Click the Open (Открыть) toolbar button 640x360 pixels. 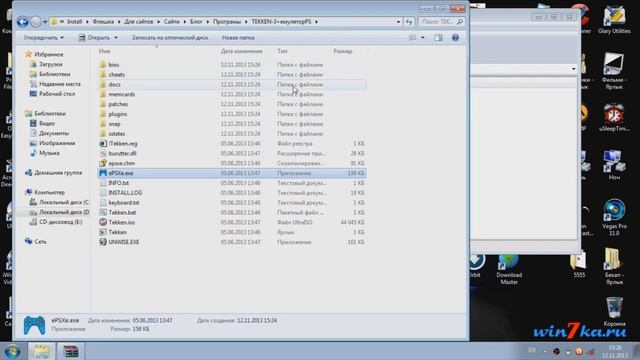tap(94, 38)
